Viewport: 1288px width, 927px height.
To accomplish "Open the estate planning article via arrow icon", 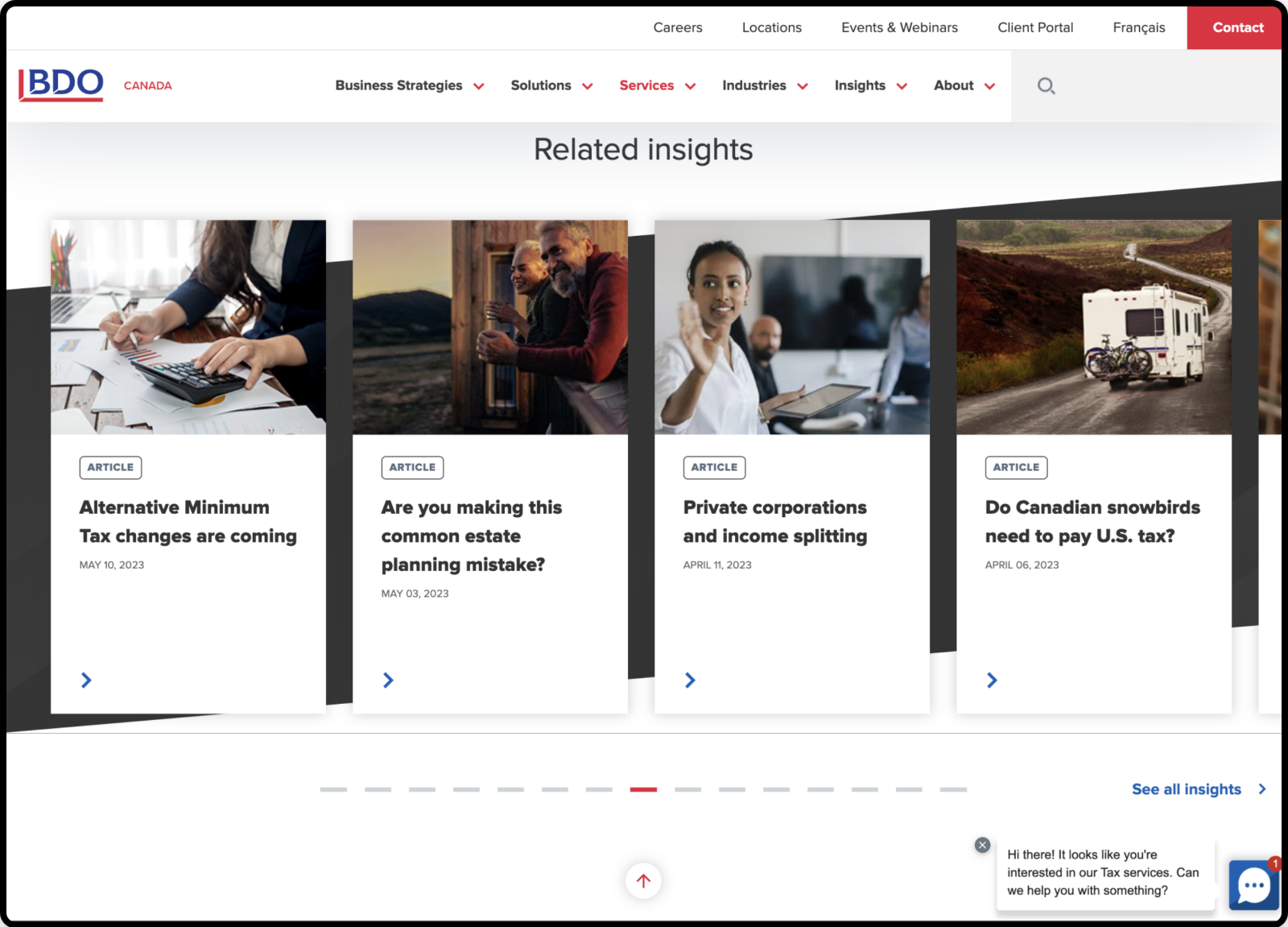I will click(388, 680).
